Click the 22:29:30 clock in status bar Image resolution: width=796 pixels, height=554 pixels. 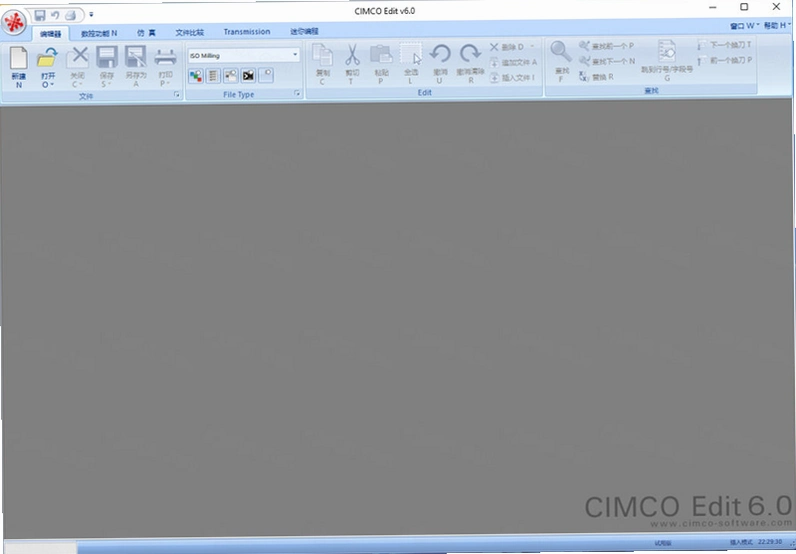click(770, 542)
